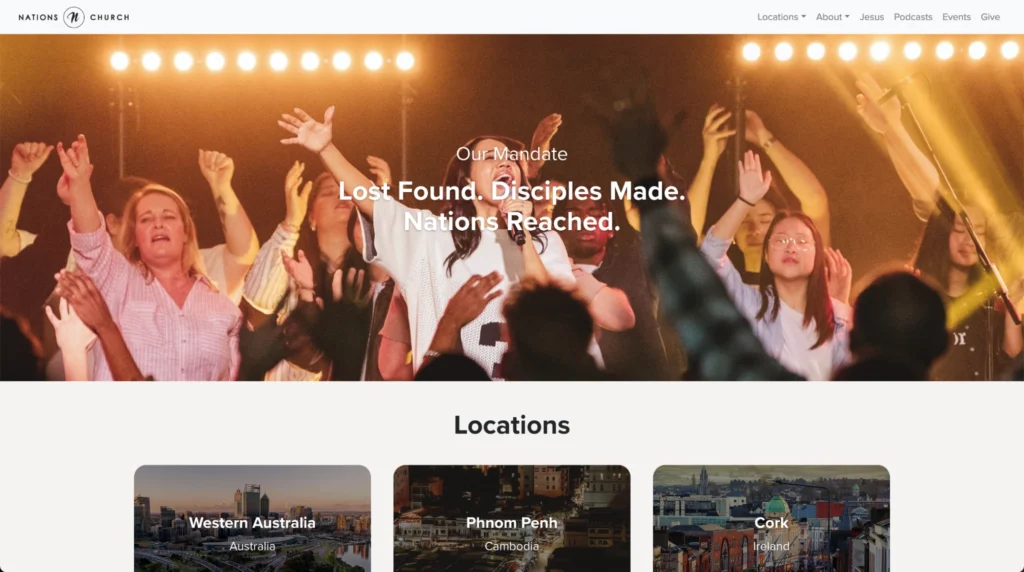
Task: Click the Locations section heading
Action: 511,425
